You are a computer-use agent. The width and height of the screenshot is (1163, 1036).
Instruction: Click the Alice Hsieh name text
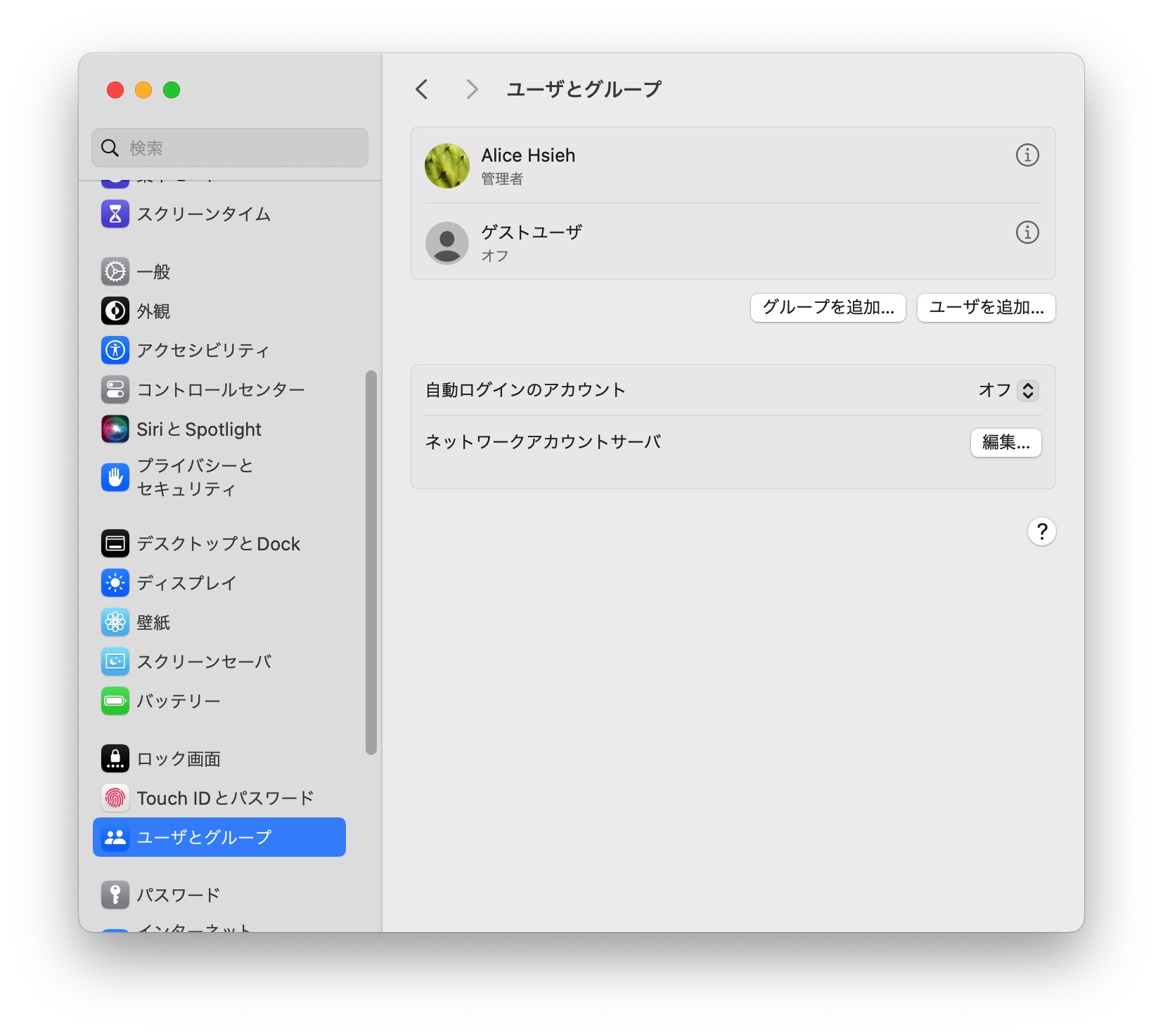528,155
